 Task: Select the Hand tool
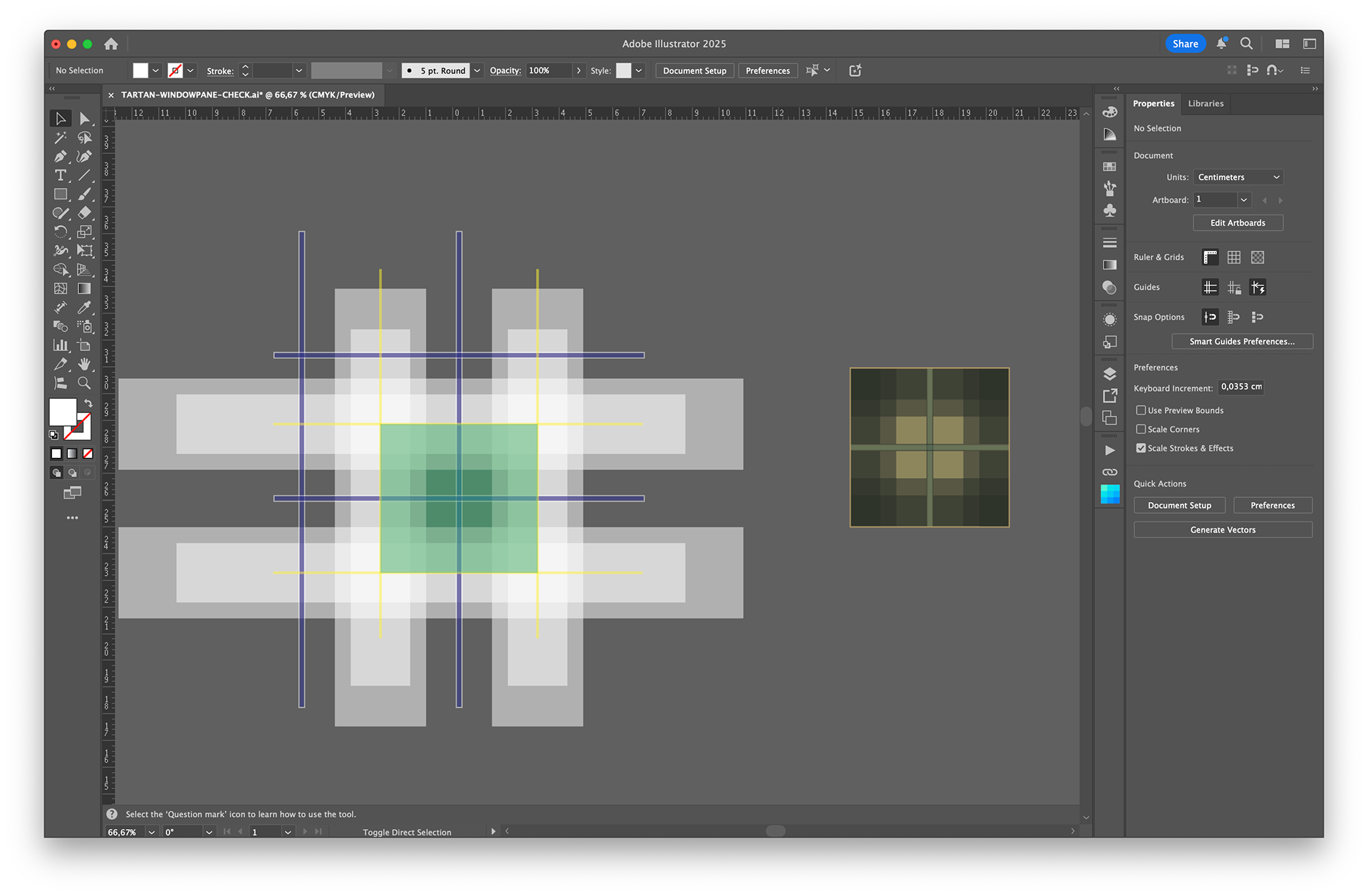(x=85, y=364)
